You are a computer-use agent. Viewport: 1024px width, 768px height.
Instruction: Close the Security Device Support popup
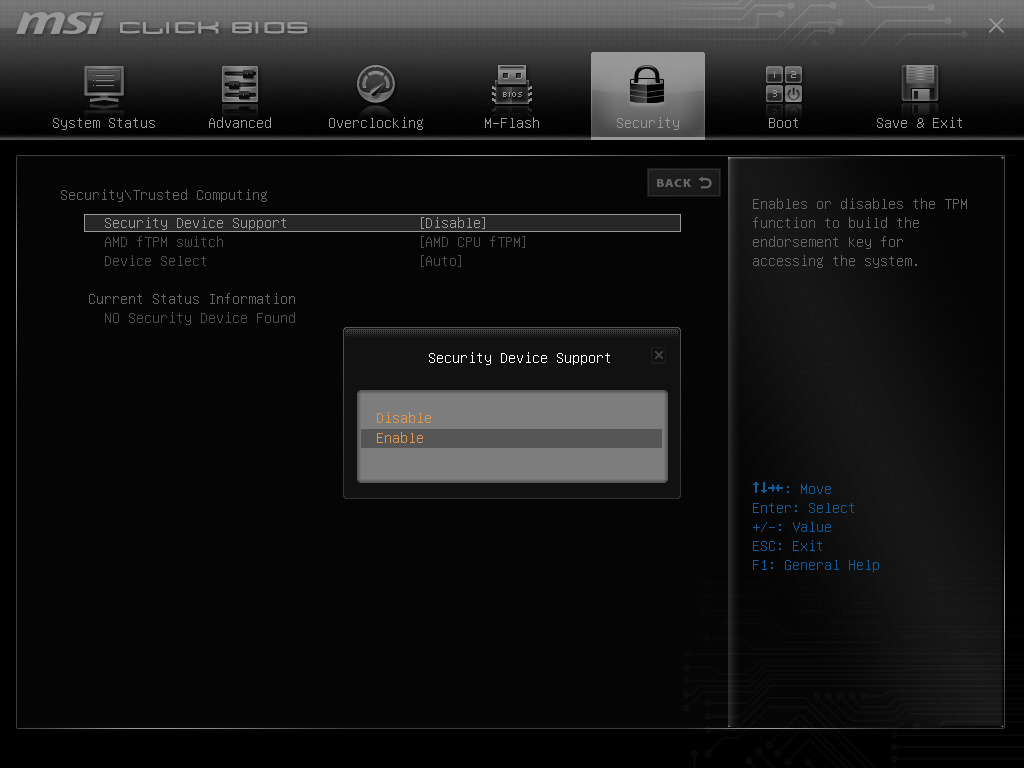658,354
